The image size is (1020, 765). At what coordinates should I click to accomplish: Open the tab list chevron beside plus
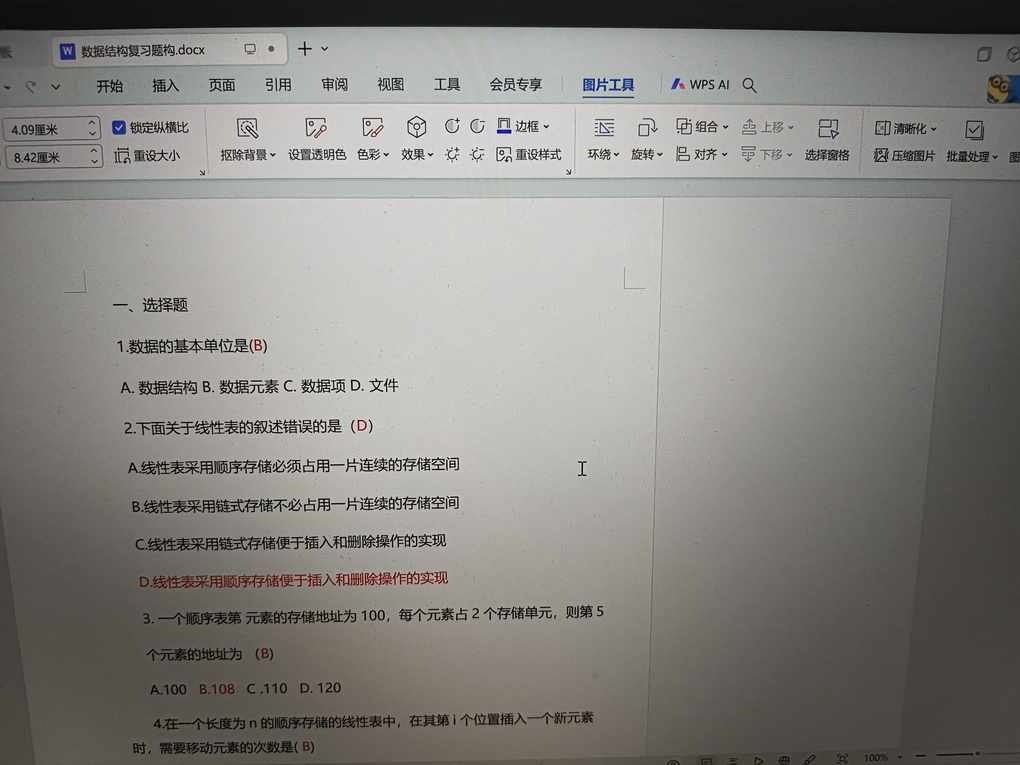325,49
